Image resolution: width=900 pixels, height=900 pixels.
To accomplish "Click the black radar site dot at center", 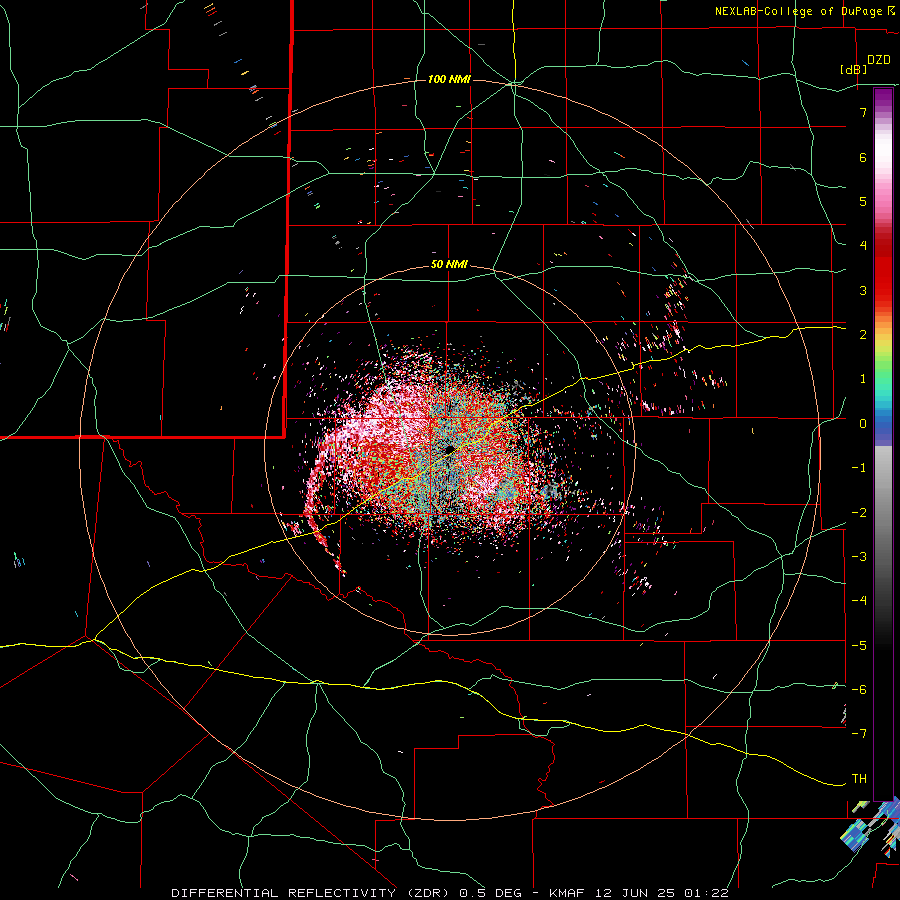I will (x=450, y=449).
